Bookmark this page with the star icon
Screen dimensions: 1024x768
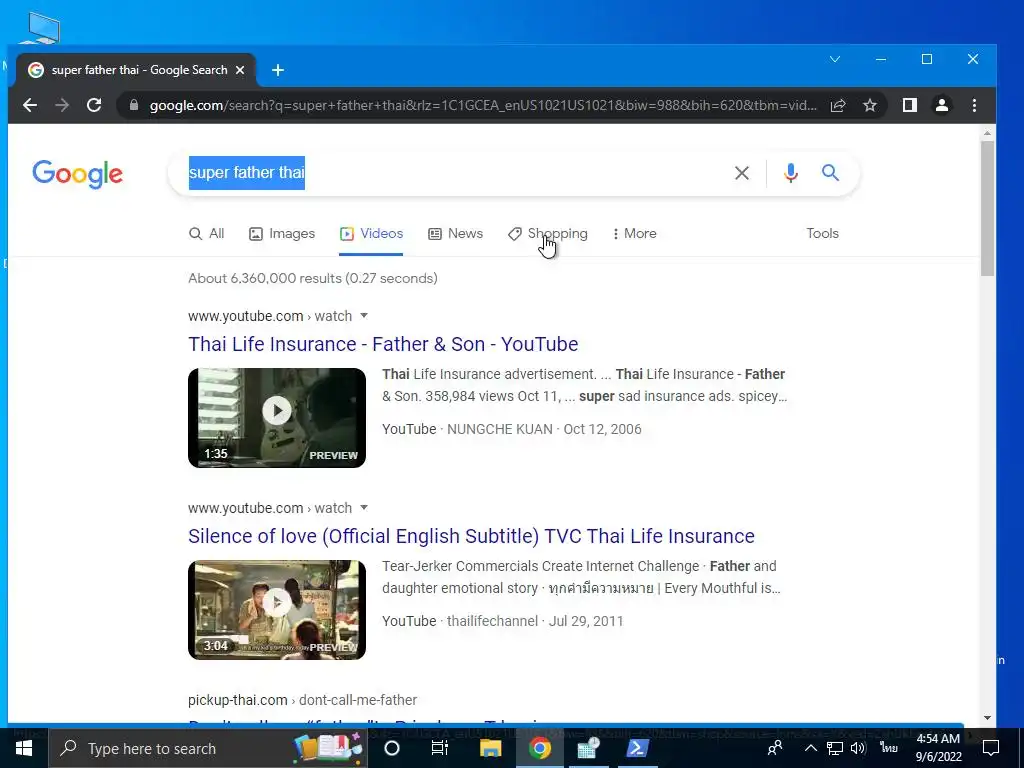point(870,105)
